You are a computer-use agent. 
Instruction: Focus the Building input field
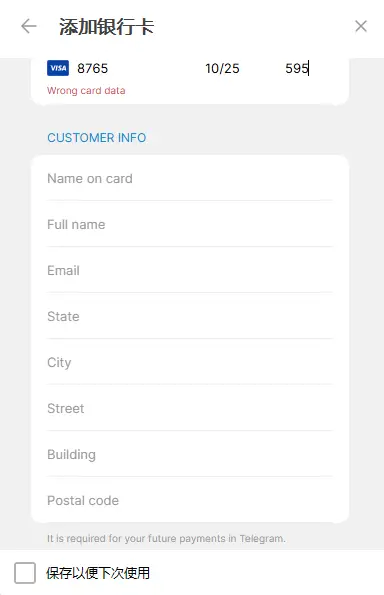pyautogui.click(x=190, y=454)
